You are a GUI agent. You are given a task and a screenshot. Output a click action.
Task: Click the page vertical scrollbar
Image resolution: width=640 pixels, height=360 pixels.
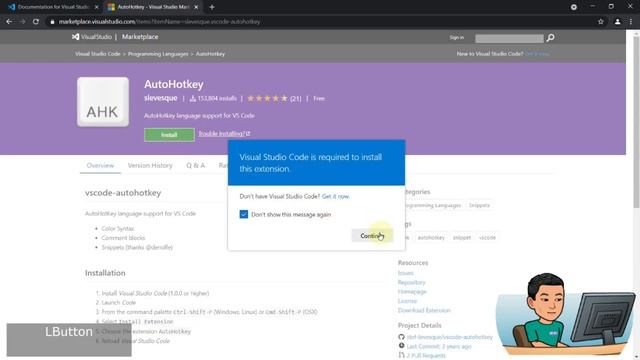pos(636,122)
